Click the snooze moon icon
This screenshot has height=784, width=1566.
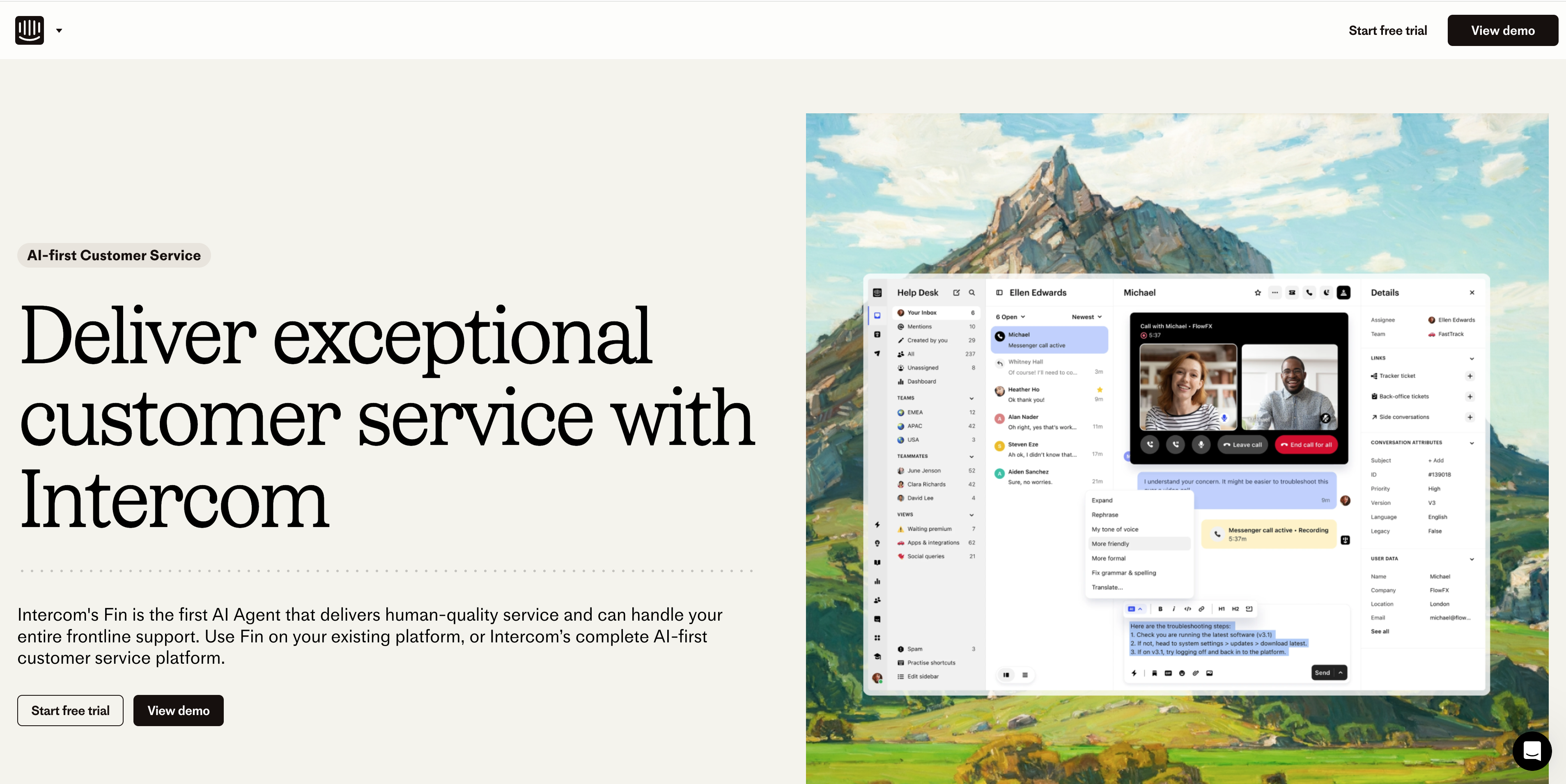click(x=1327, y=293)
